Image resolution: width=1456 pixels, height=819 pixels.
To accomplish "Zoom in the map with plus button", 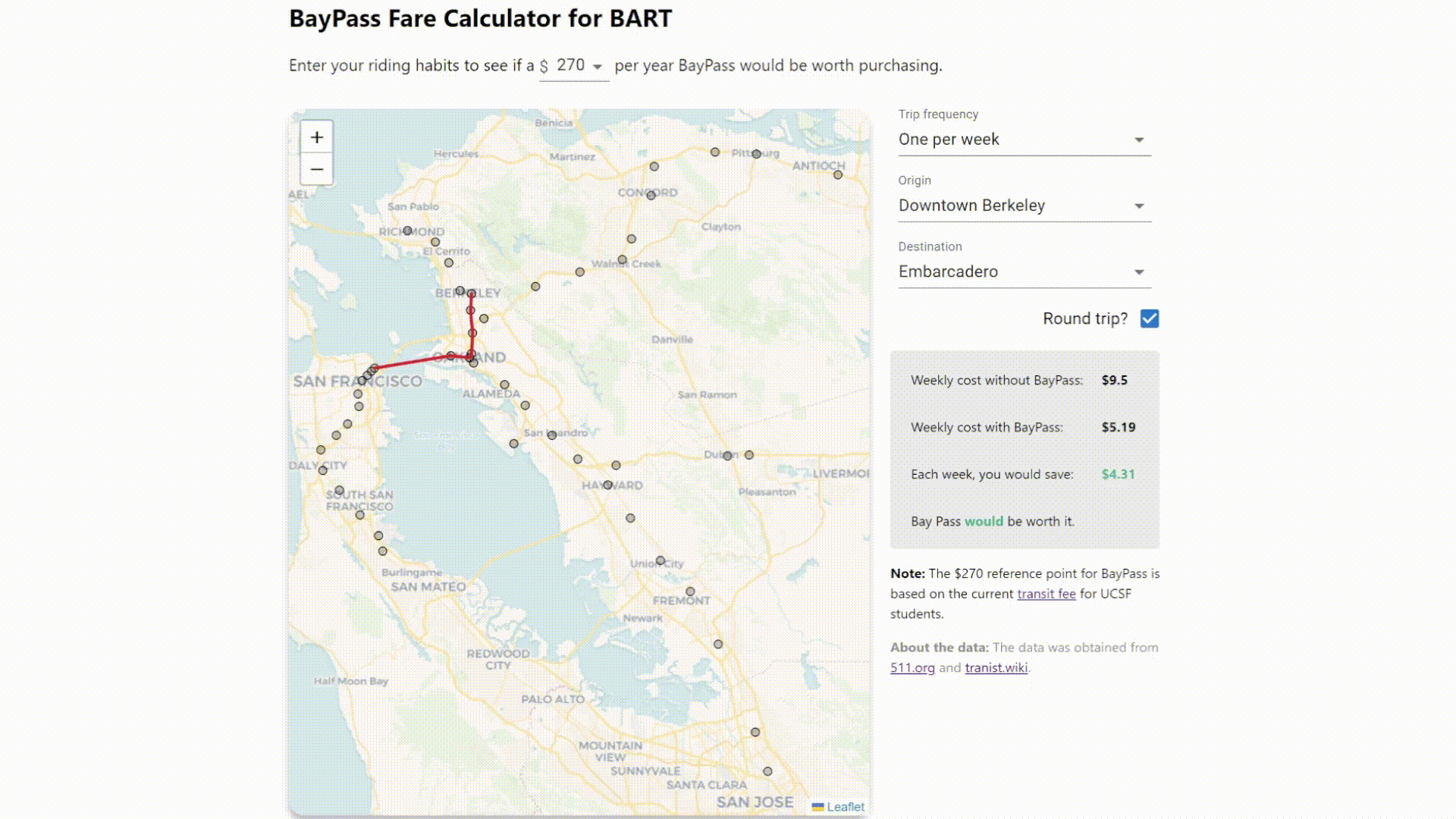I will pos(317,137).
